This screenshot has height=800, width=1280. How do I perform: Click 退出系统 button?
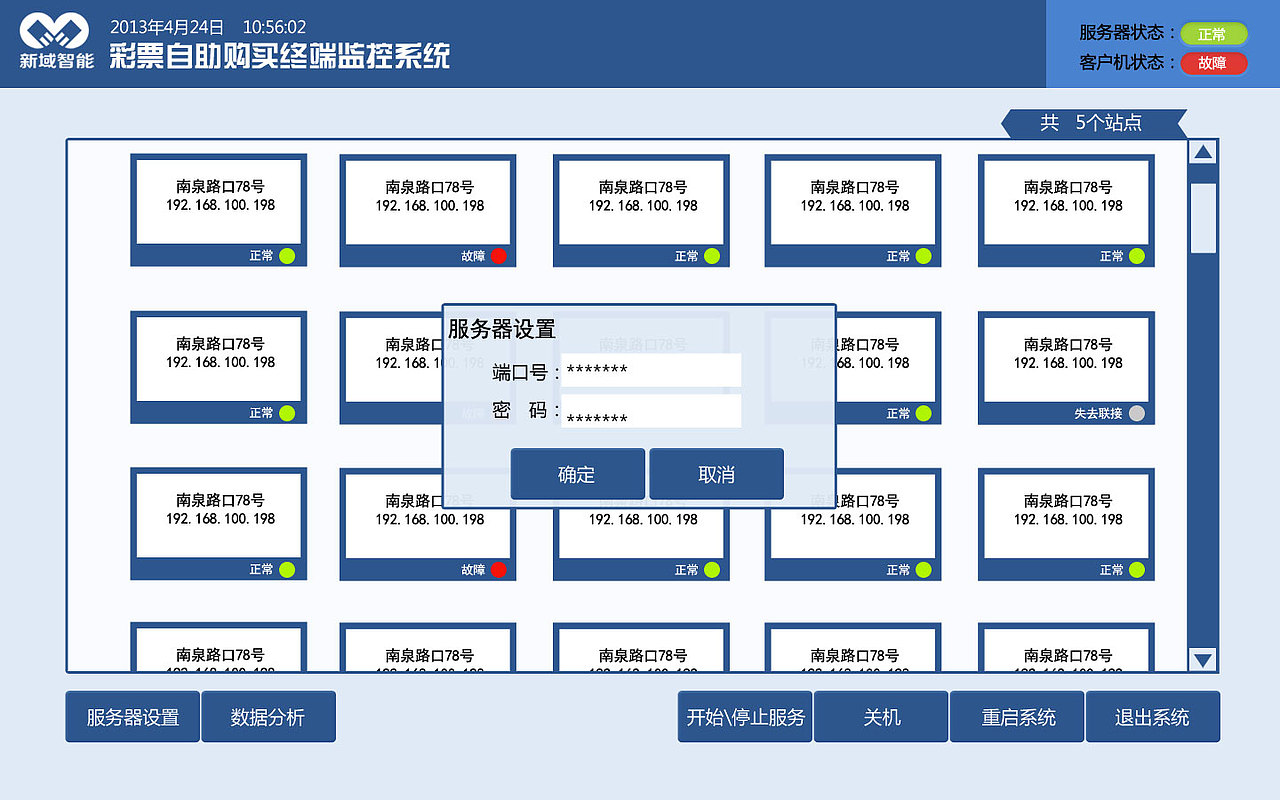click(1153, 717)
